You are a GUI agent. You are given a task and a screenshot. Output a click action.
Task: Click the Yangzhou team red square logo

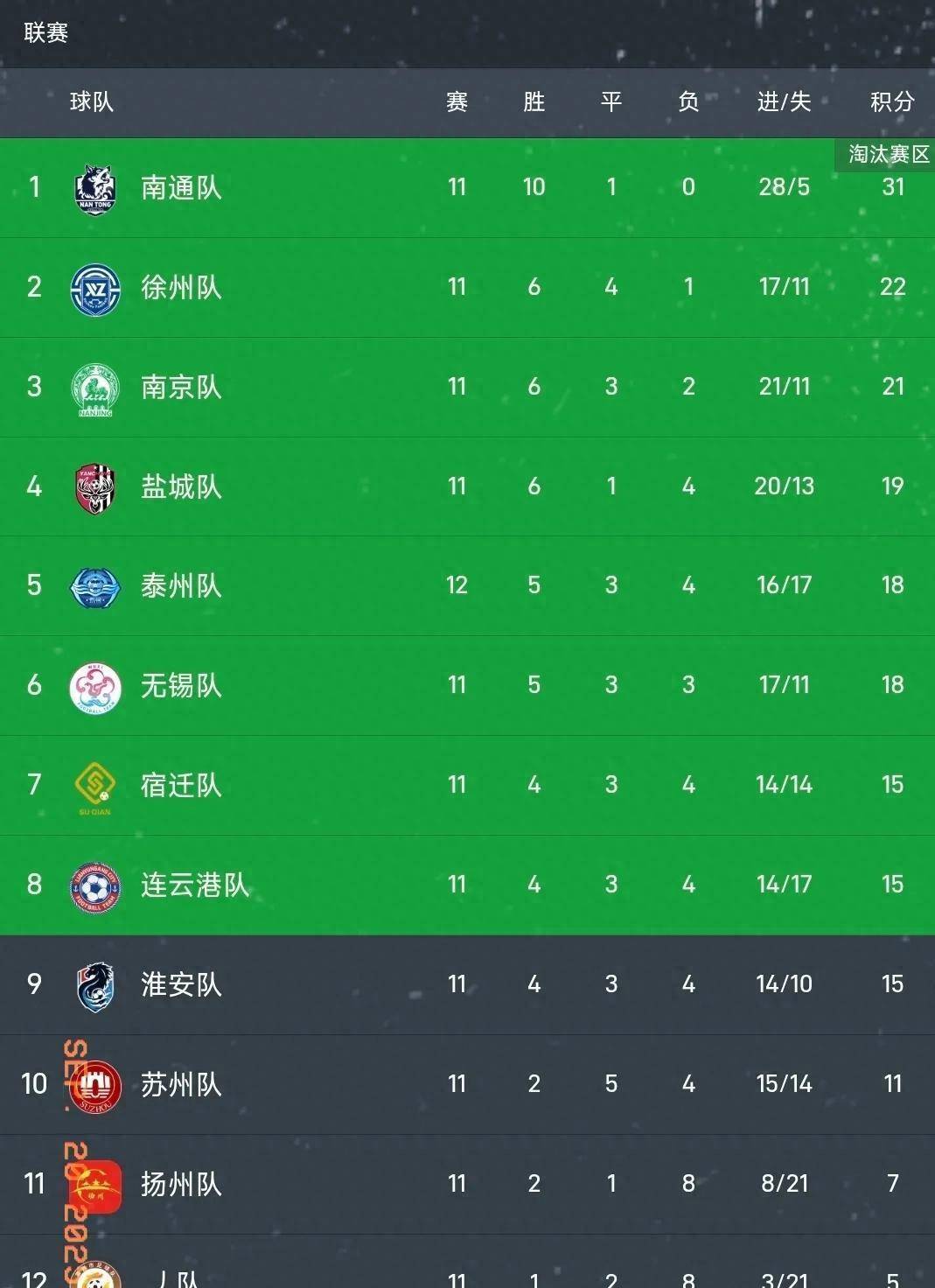click(x=95, y=1186)
